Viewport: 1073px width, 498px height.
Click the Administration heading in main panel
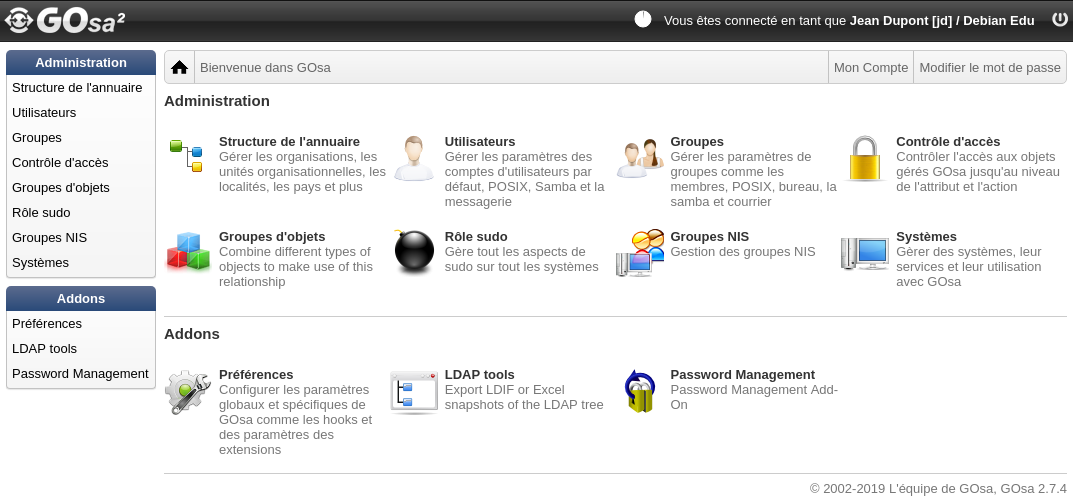pyautogui.click(x=217, y=101)
